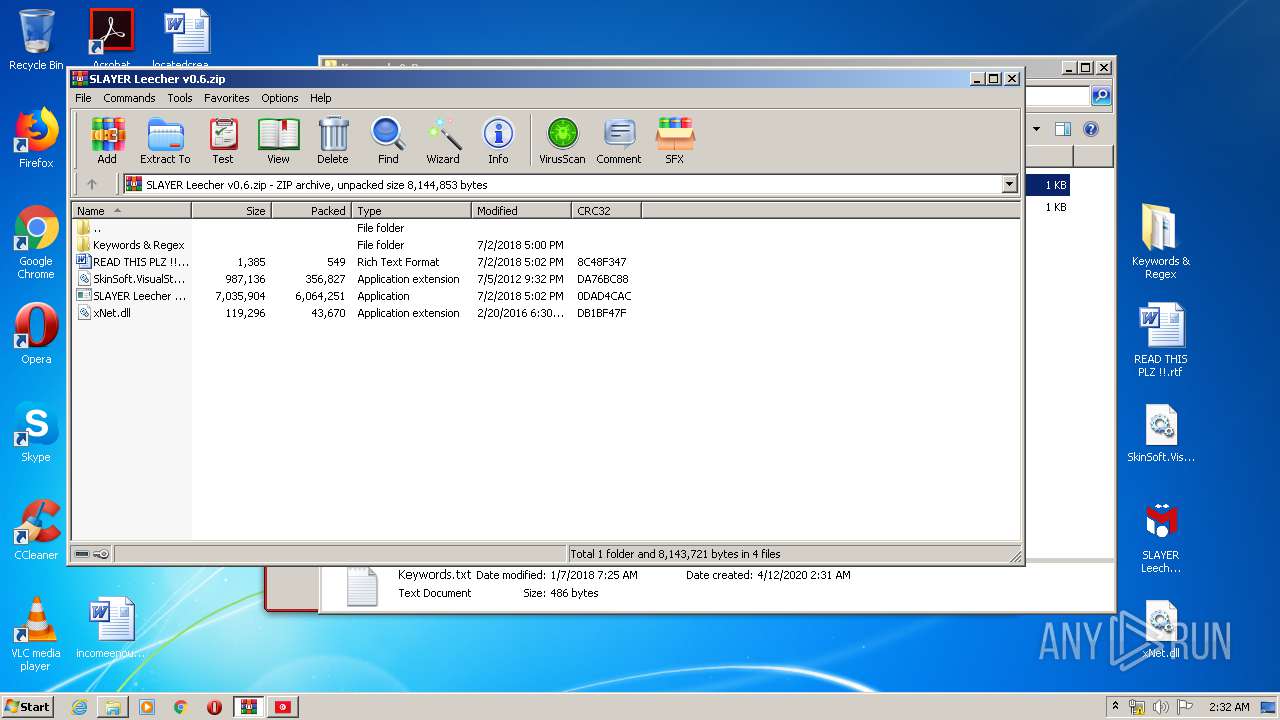Image resolution: width=1280 pixels, height=720 pixels.
Task: Open the Commands menu
Action: [129, 98]
